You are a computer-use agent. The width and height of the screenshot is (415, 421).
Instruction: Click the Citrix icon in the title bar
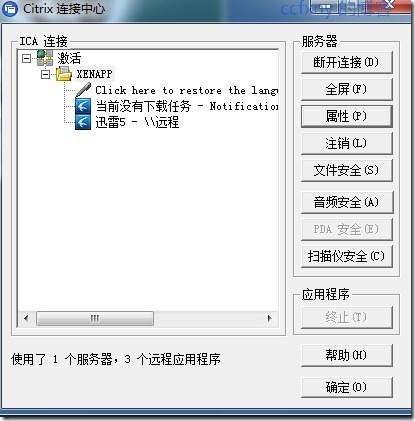click(x=10, y=9)
